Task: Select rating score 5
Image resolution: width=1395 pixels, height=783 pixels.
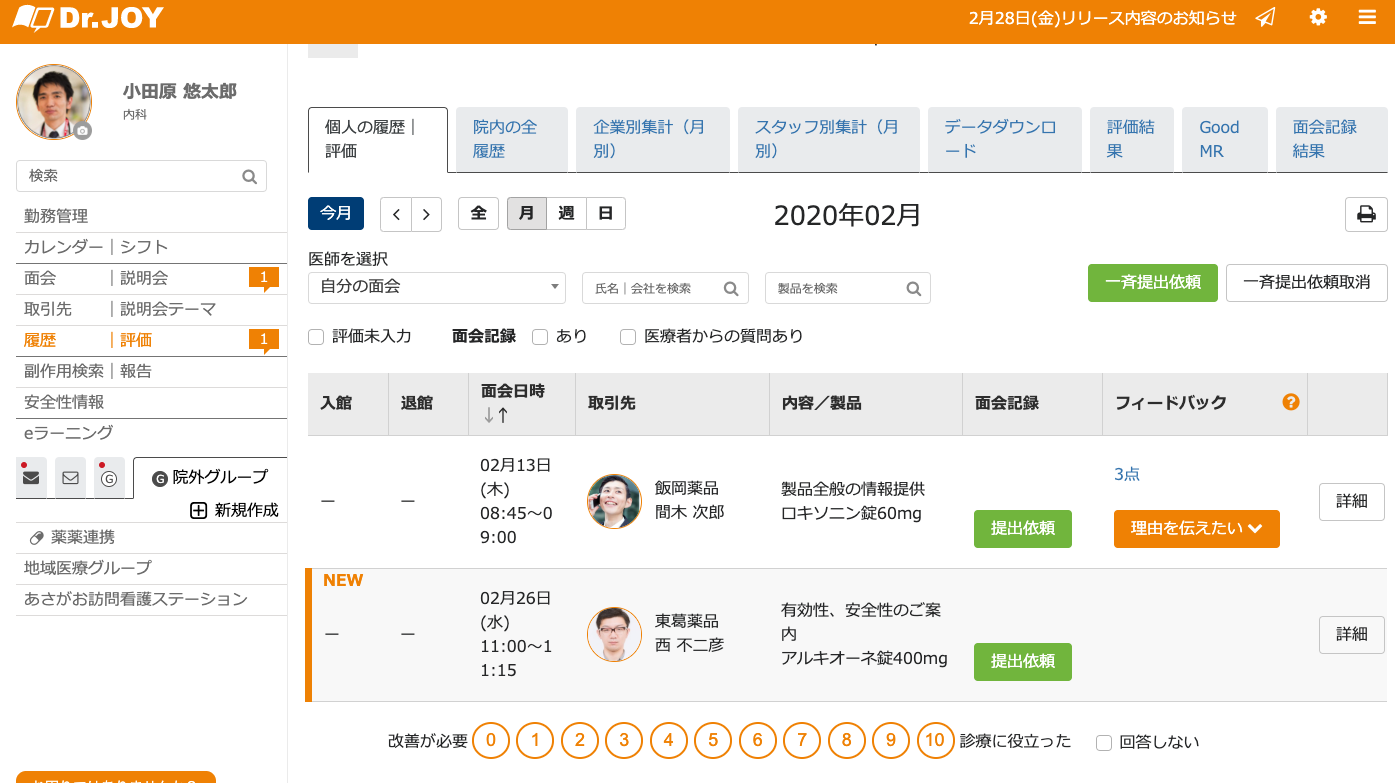Action: click(x=713, y=741)
